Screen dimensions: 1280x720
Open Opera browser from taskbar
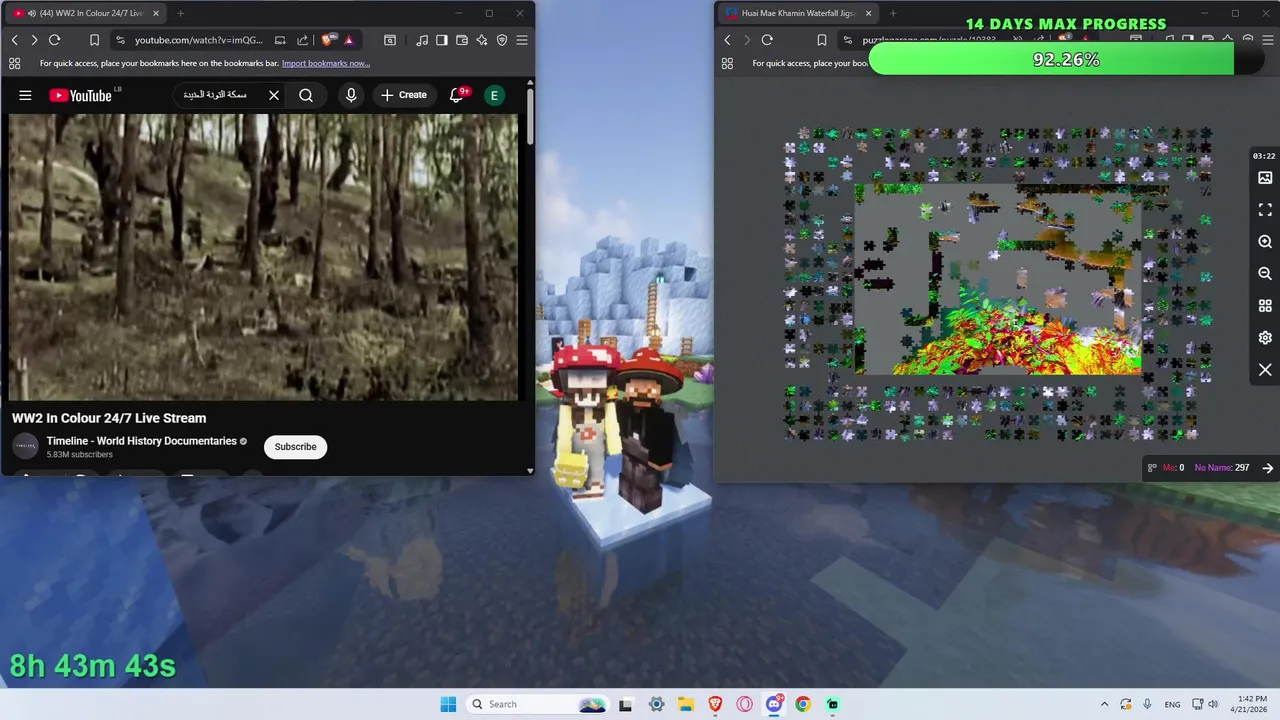click(x=745, y=704)
